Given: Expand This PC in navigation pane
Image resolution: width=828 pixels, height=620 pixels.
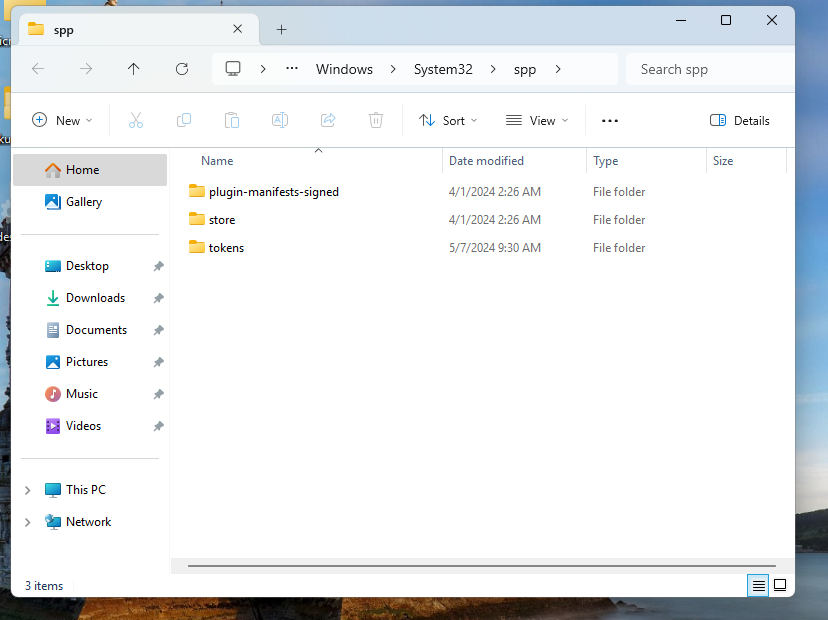Looking at the screenshot, I should pos(27,490).
